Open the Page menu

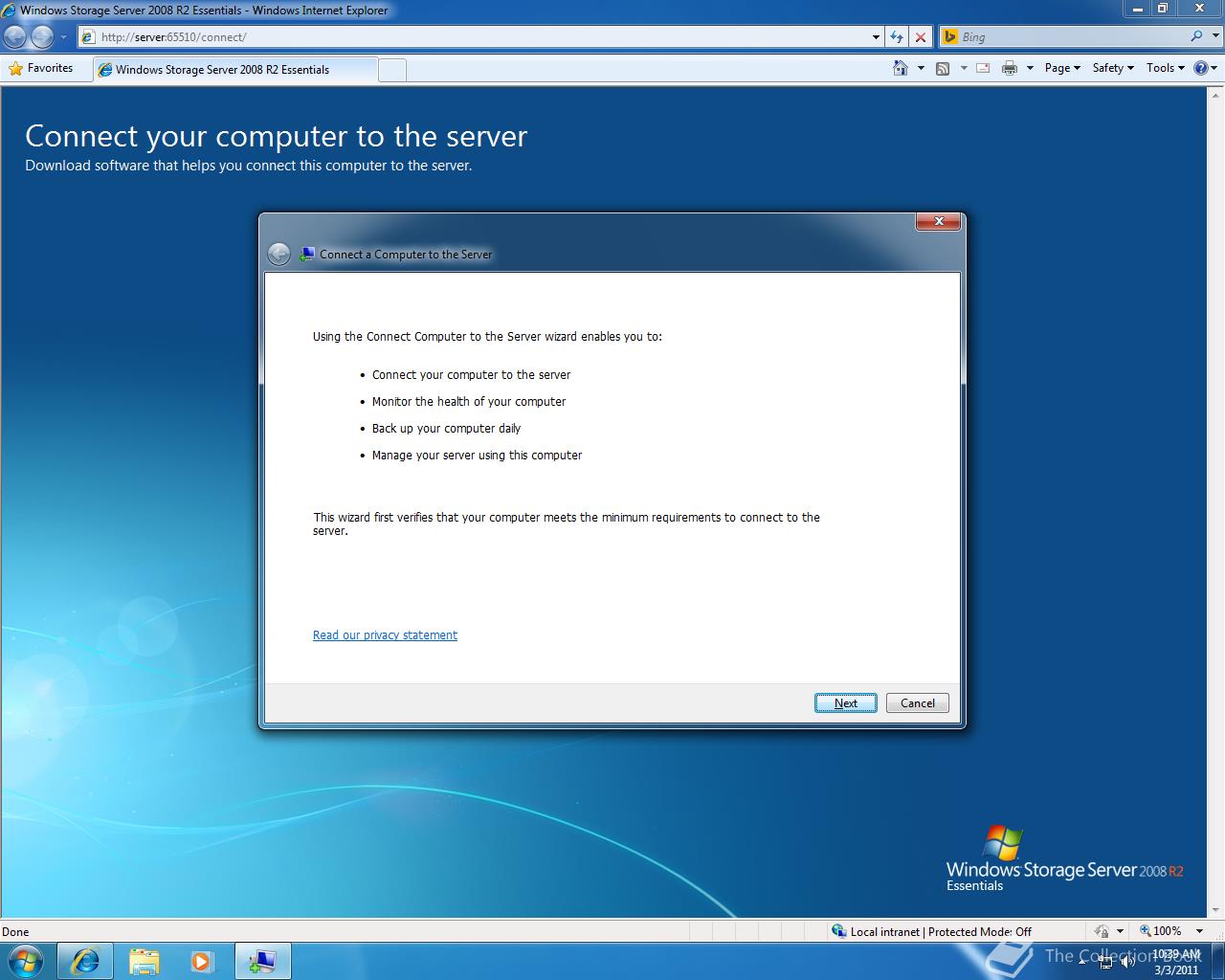(x=1062, y=68)
